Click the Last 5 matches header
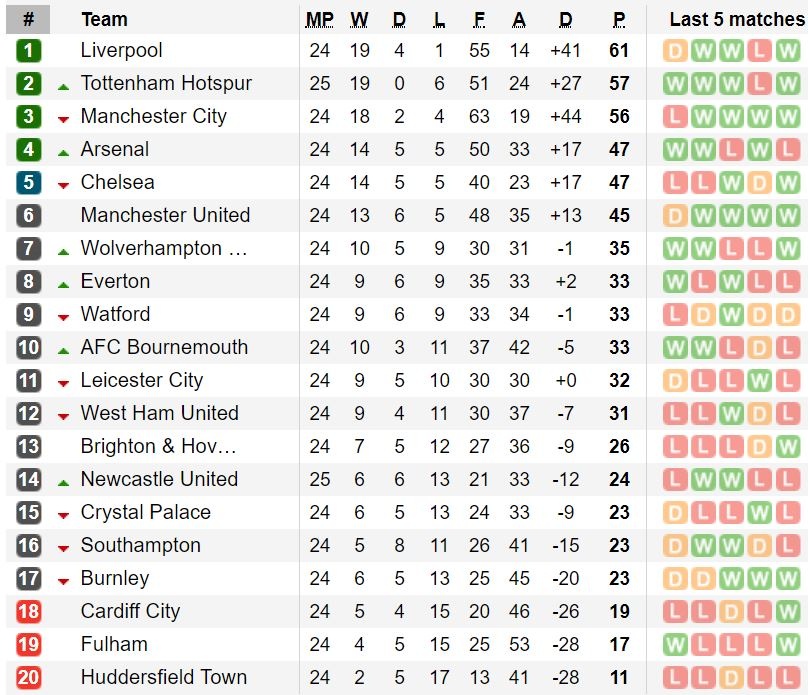Screen dimensions: 808x695 pos(736,19)
